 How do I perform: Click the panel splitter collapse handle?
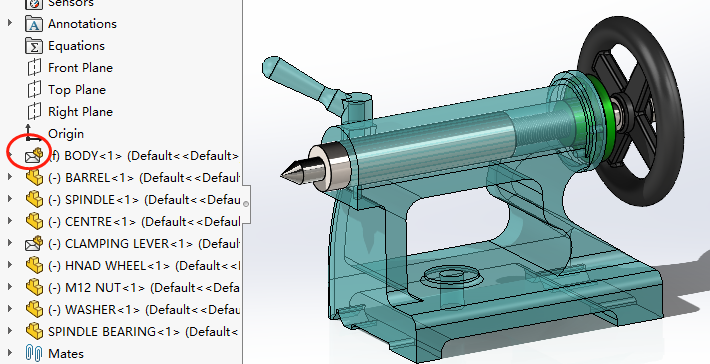[x=246, y=204]
